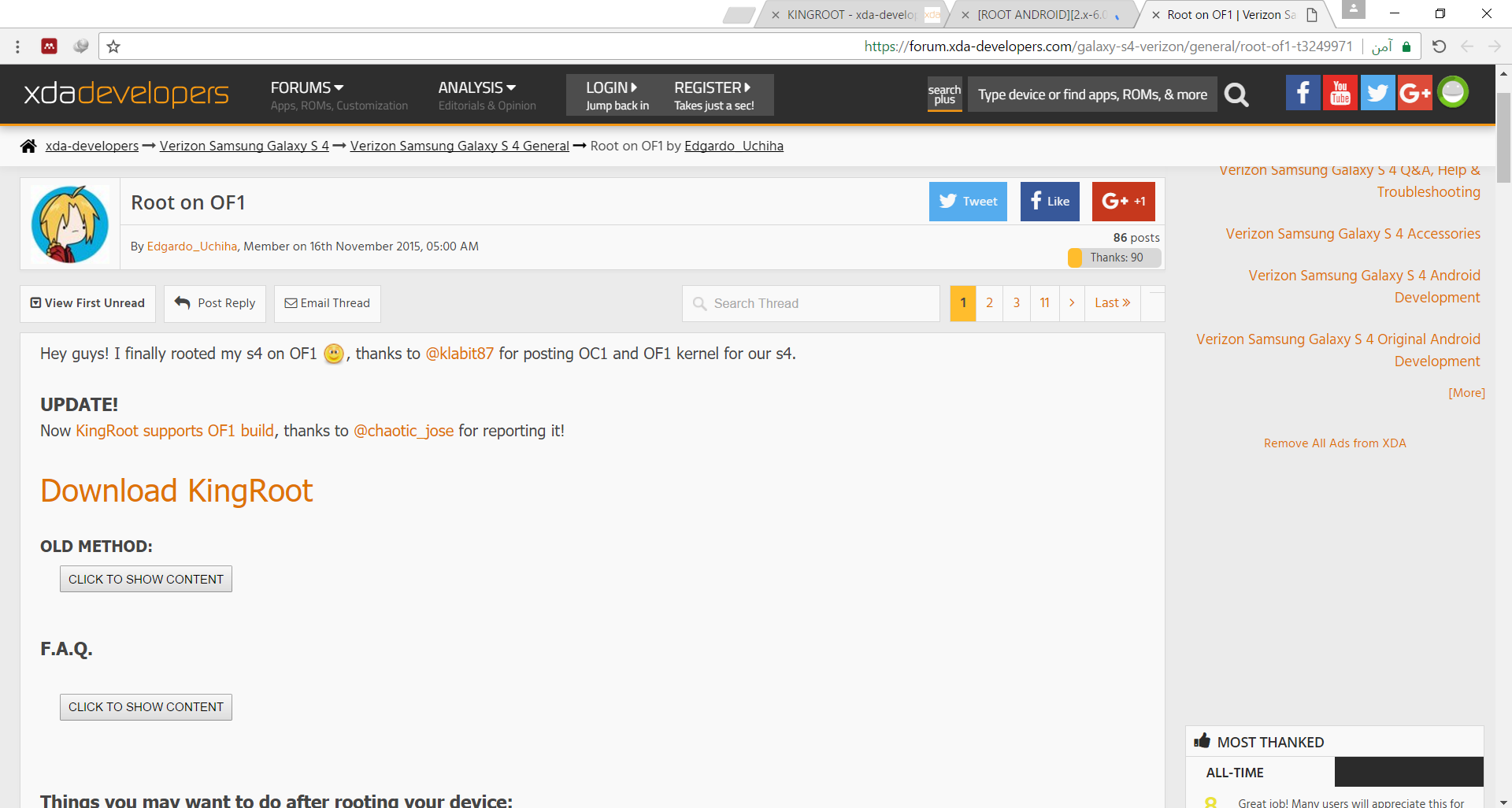Image resolution: width=1512 pixels, height=808 pixels.
Task: Jump to Last page
Action: 1112,303
